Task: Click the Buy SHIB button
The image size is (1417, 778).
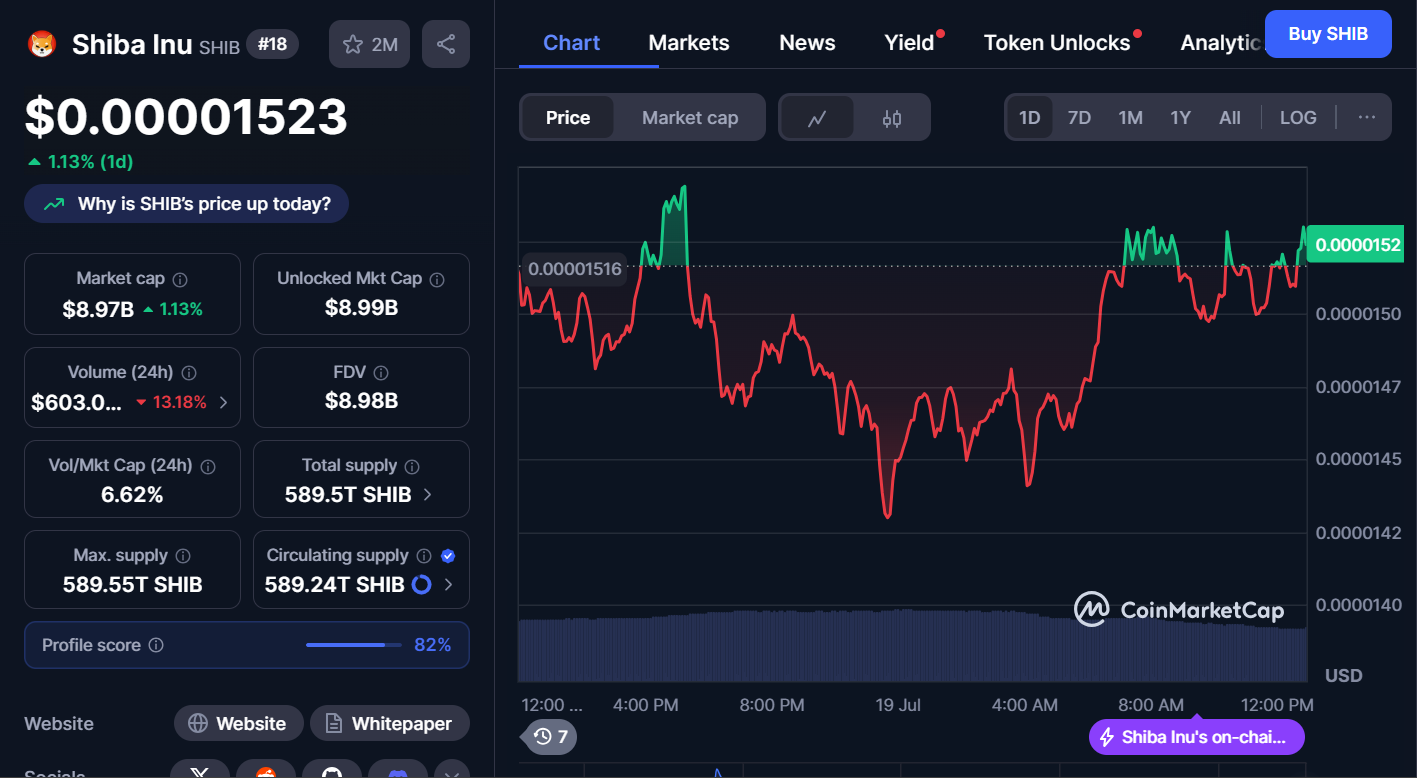Action: [x=1328, y=34]
